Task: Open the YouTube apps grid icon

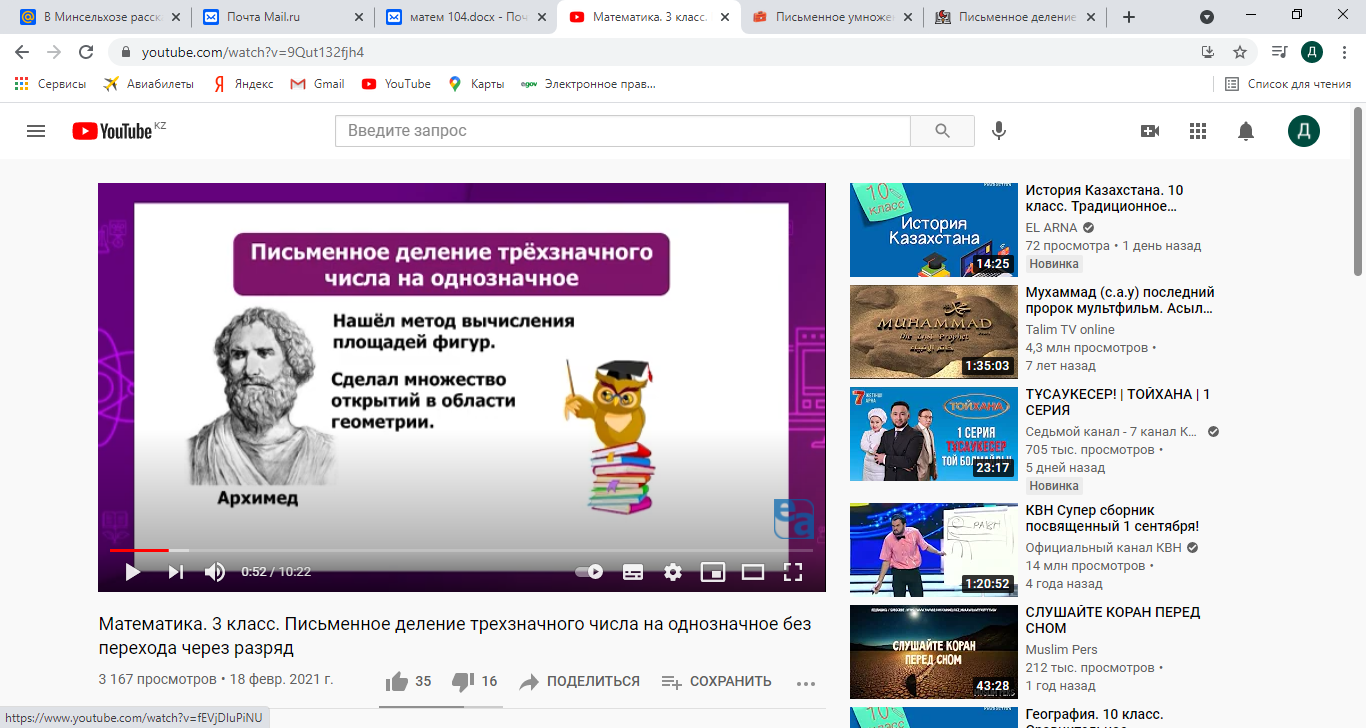Action: click(x=1198, y=131)
